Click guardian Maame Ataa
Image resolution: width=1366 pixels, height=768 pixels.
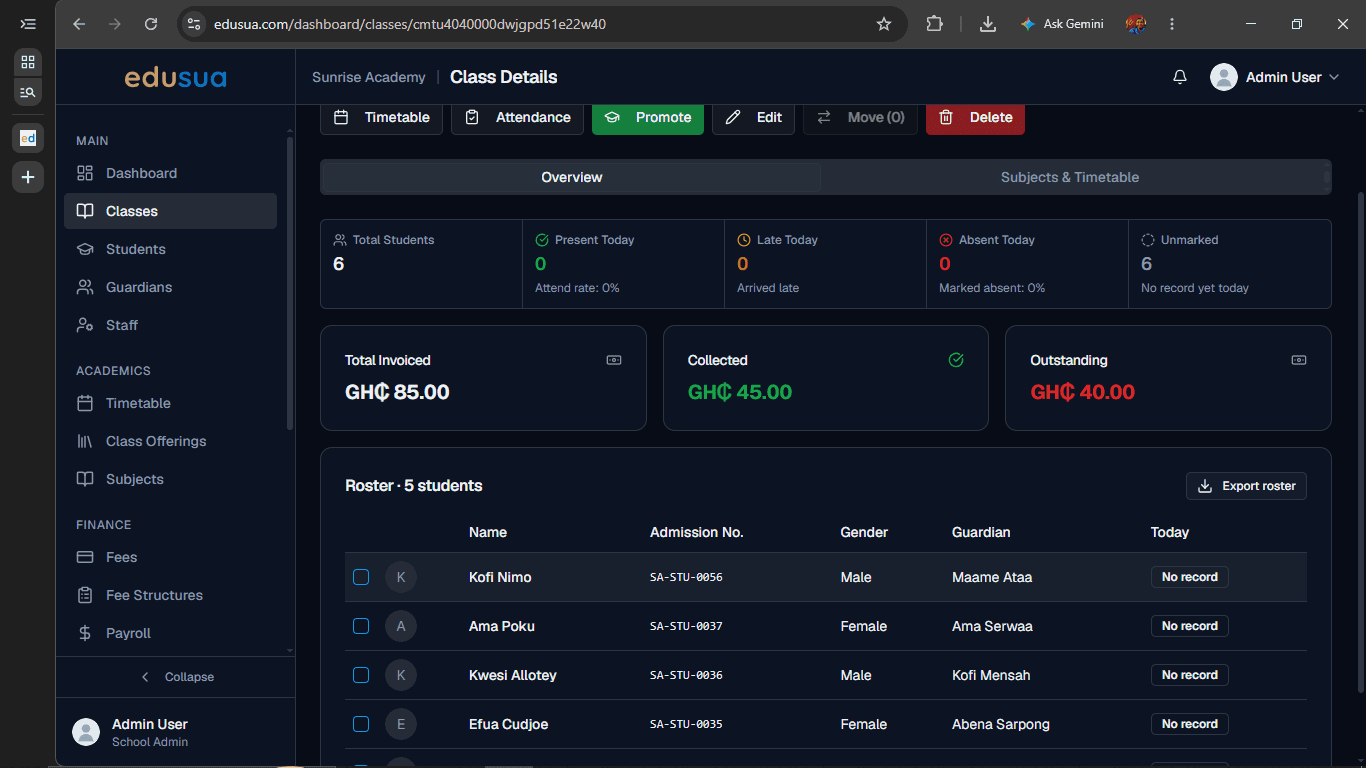coord(992,577)
